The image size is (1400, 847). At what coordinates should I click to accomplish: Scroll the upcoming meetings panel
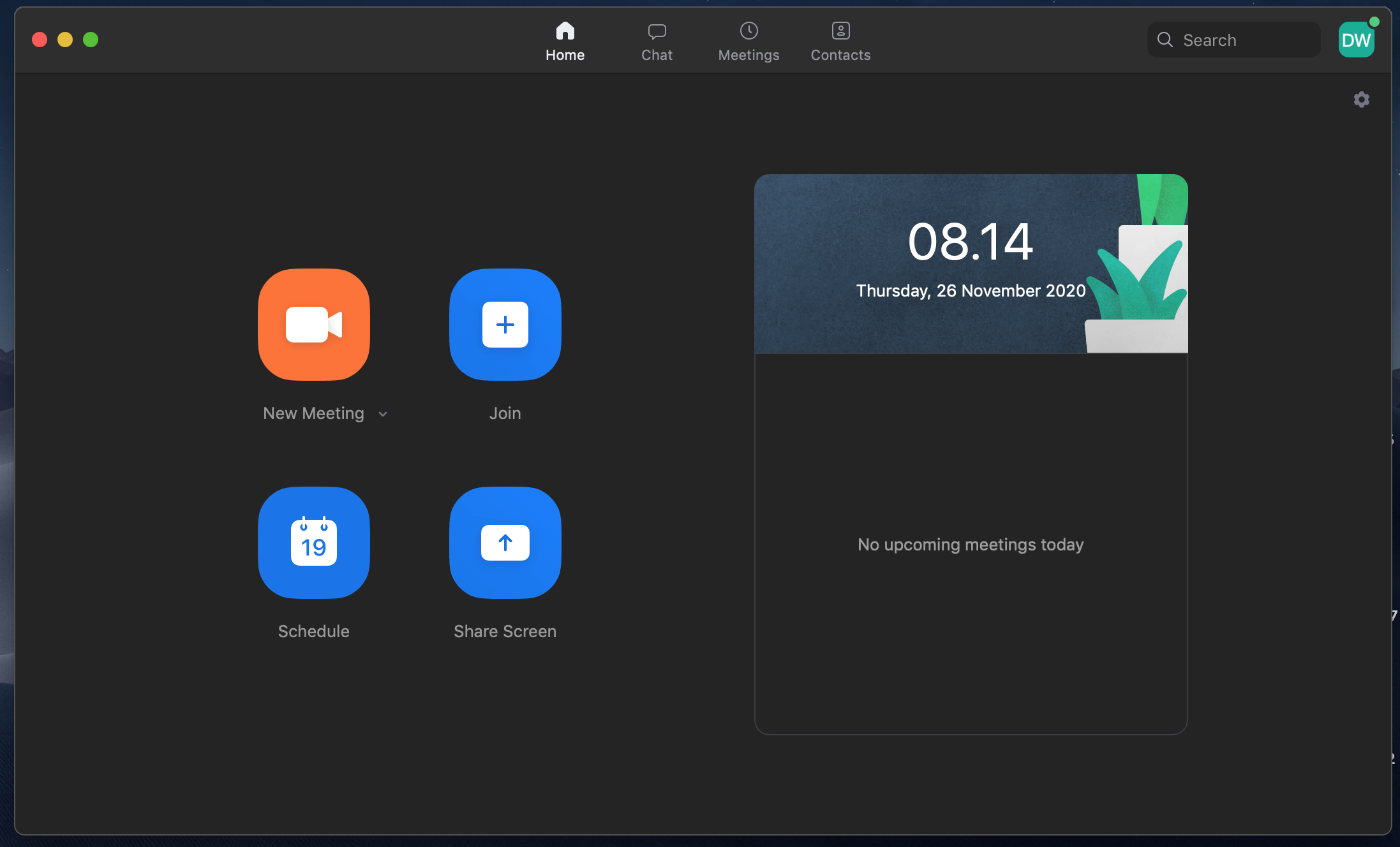[x=971, y=544]
